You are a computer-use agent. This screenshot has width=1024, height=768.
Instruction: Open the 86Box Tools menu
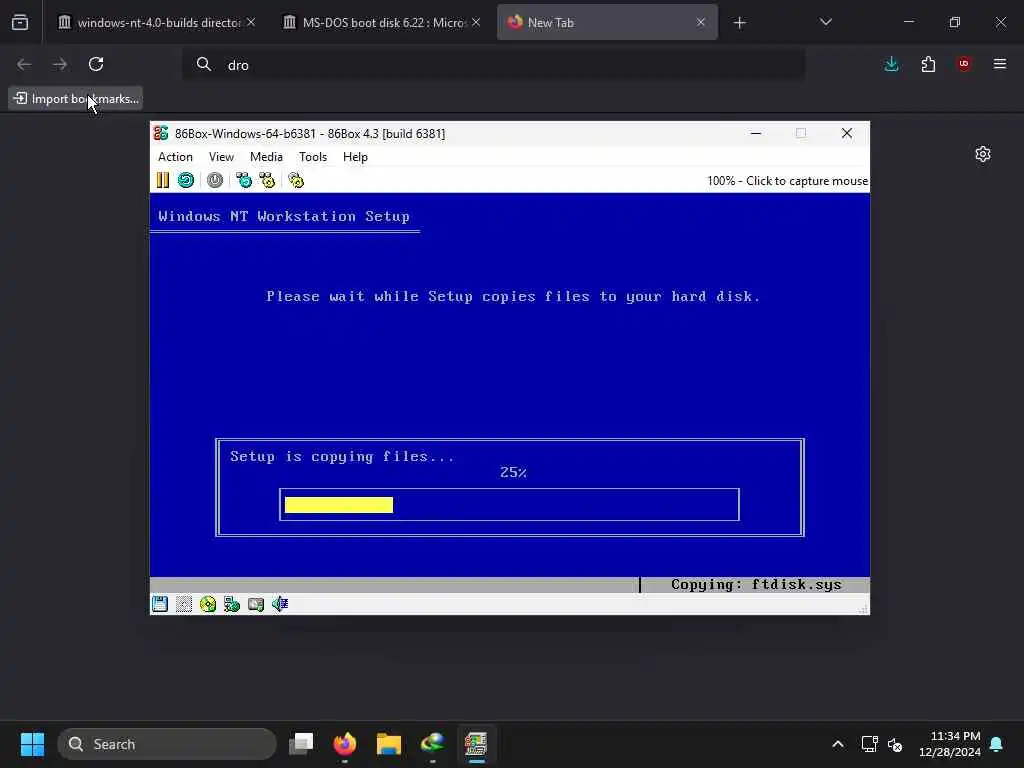313,157
